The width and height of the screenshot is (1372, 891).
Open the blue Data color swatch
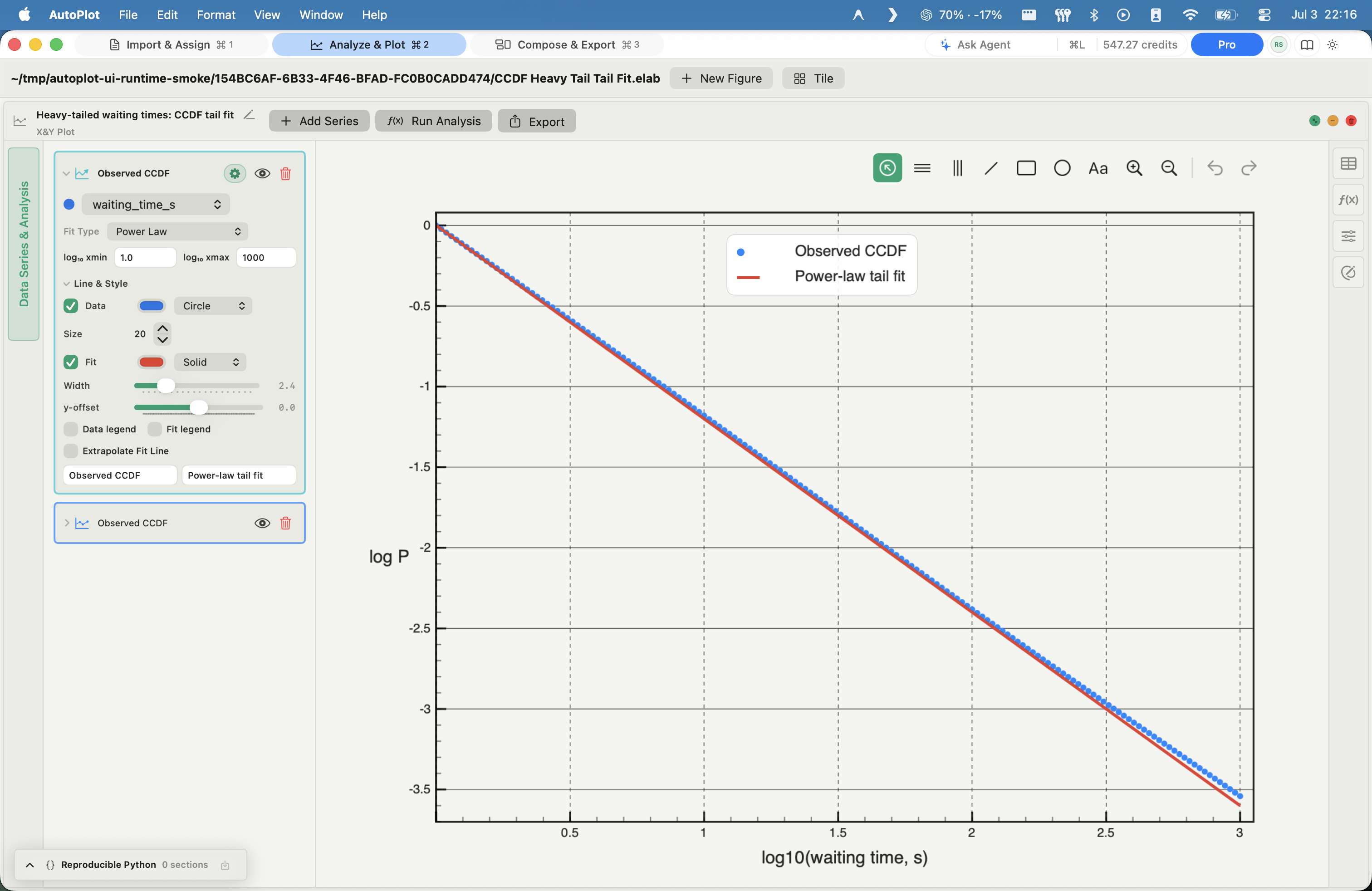coord(152,305)
